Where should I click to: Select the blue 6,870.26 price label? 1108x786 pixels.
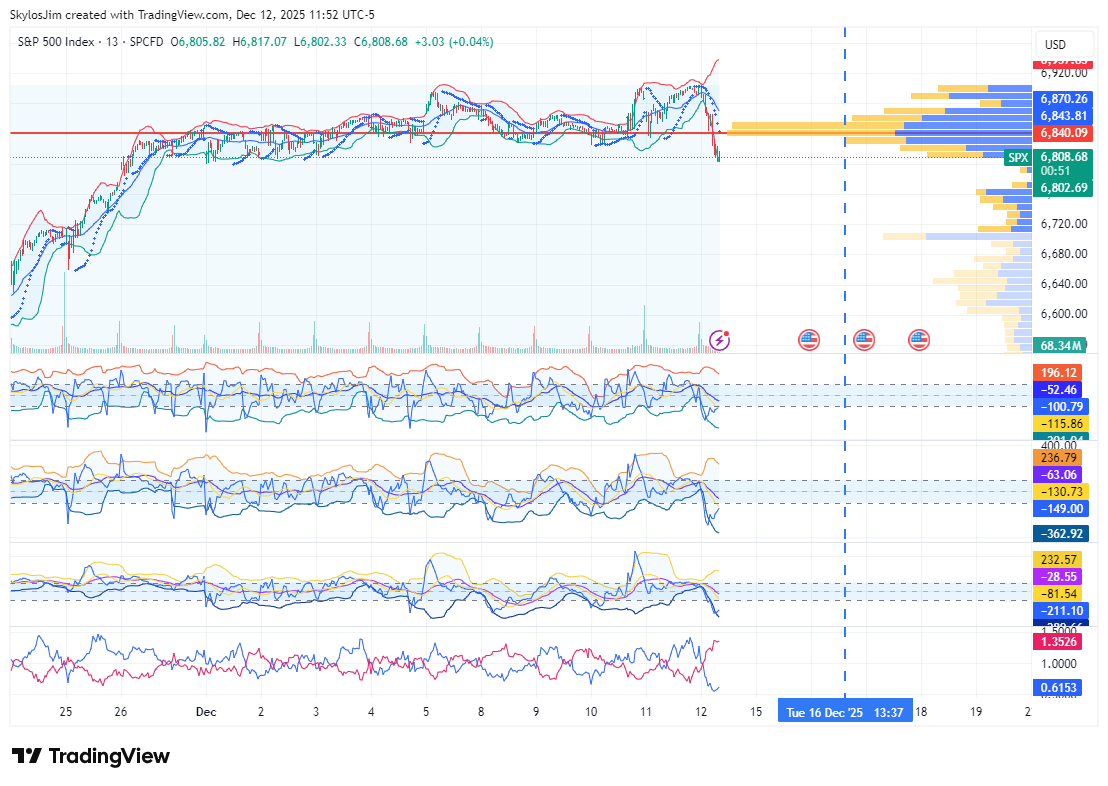click(x=1062, y=99)
